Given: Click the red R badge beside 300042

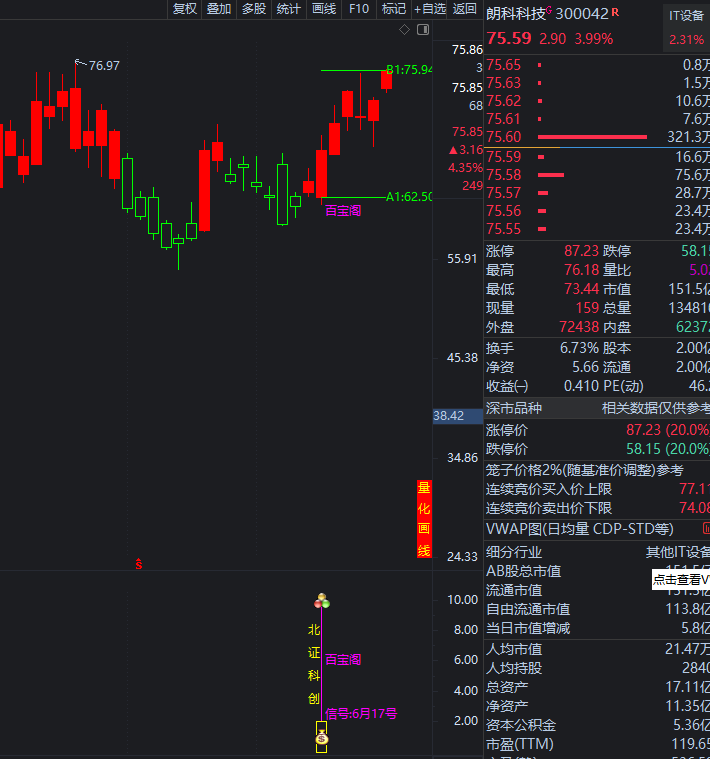Looking at the screenshot, I should point(615,12).
